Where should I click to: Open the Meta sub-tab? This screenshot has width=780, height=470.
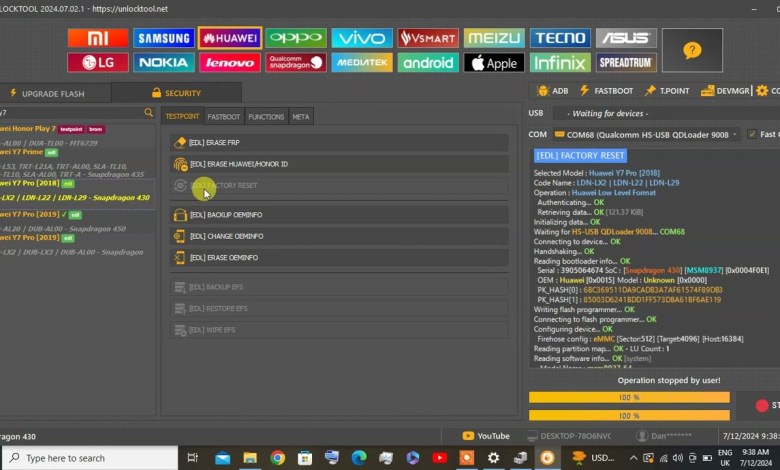(x=300, y=116)
